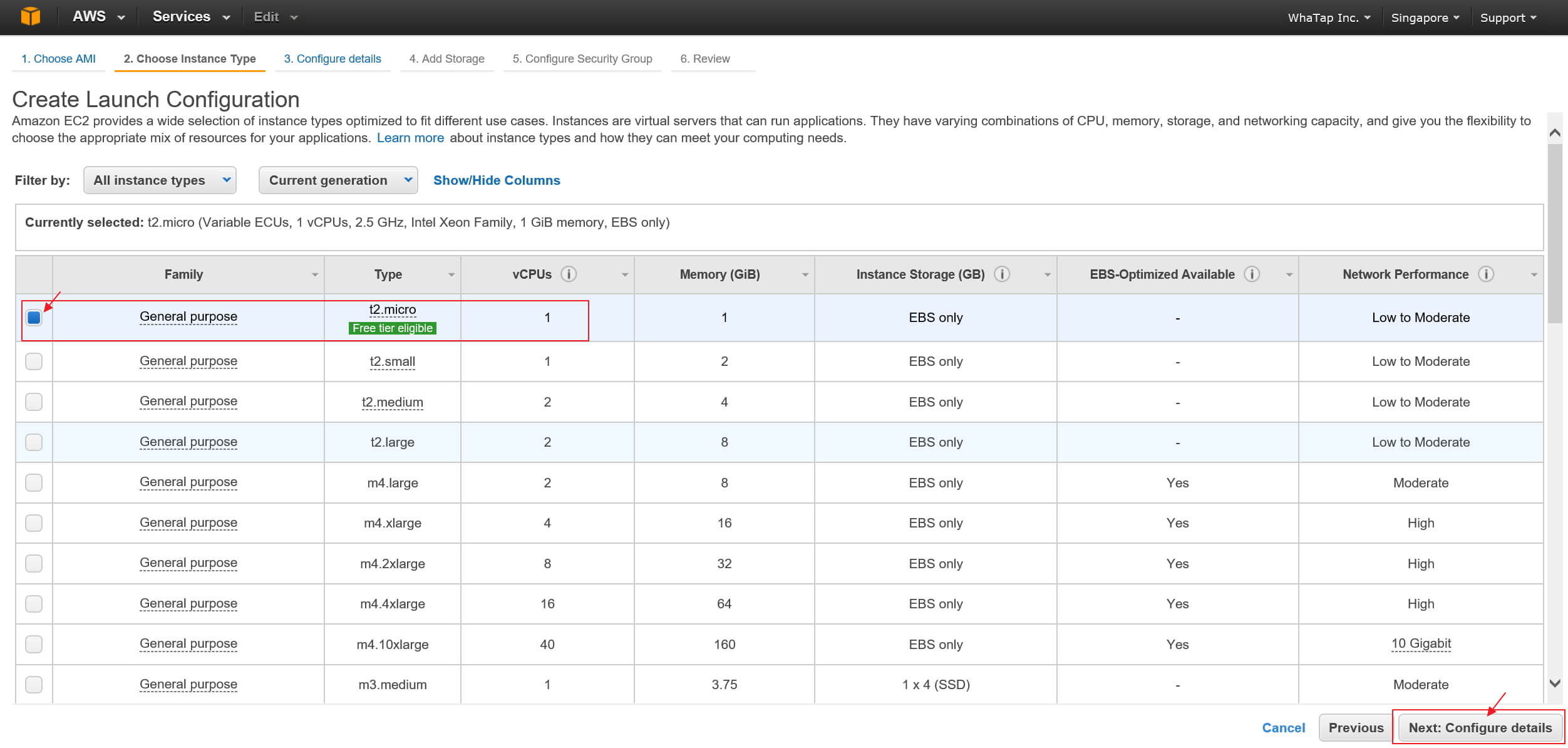This screenshot has height=748, width=1568.
Task: Show EBS-Optimized Available info icon
Action: 1252,274
